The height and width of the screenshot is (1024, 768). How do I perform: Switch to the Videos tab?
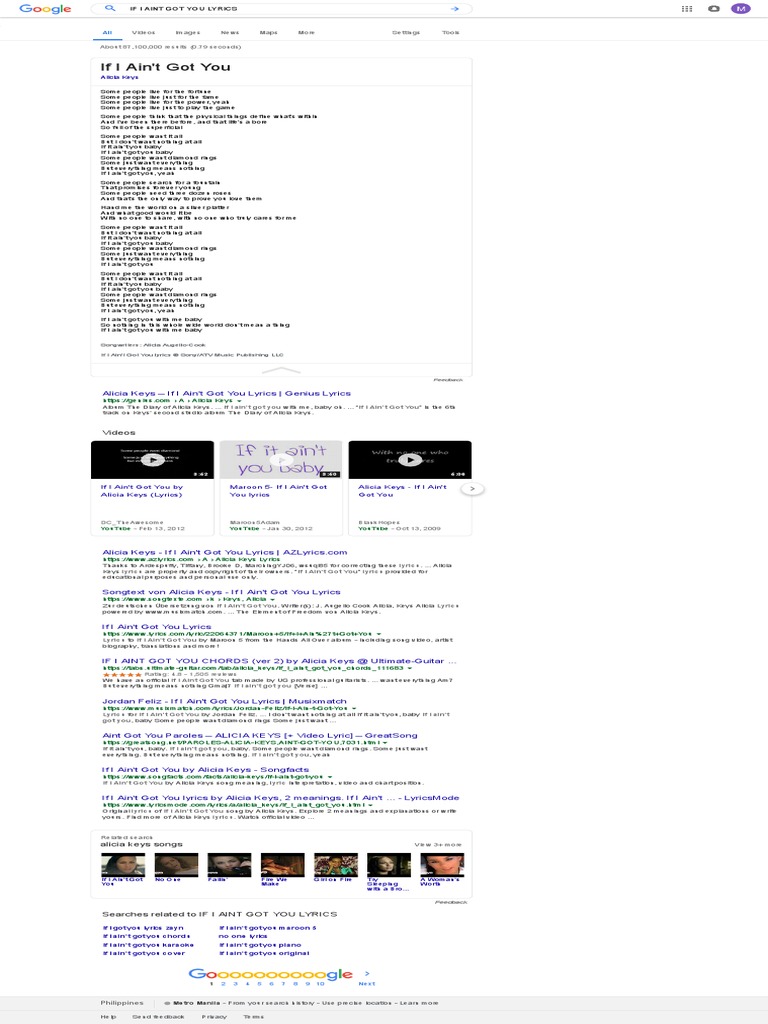[143, 32]
